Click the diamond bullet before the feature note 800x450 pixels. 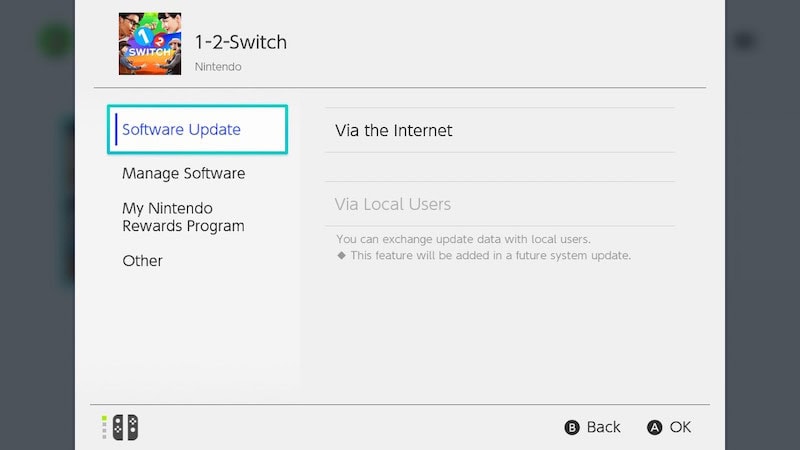341,255
